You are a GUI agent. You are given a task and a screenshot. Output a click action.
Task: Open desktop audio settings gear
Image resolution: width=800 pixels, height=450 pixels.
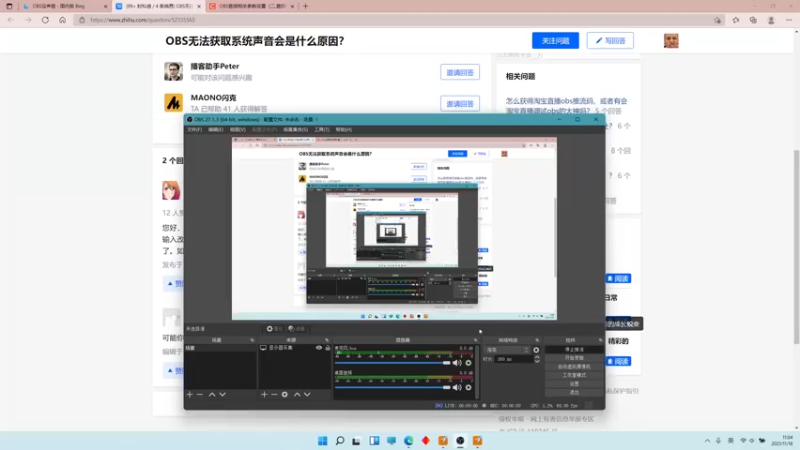coord(468,387)
